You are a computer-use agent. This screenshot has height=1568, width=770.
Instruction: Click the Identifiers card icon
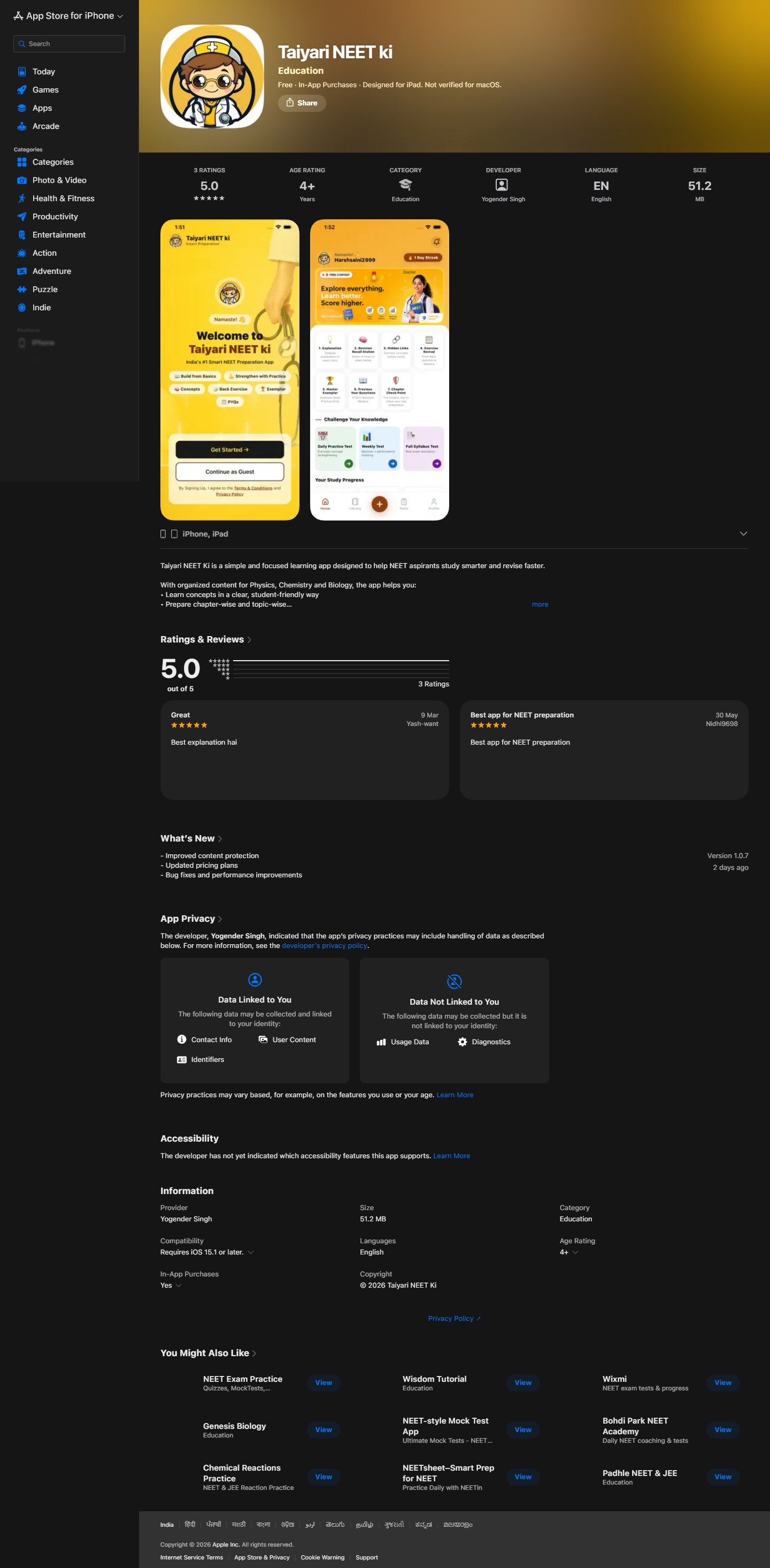(182, 1060)
